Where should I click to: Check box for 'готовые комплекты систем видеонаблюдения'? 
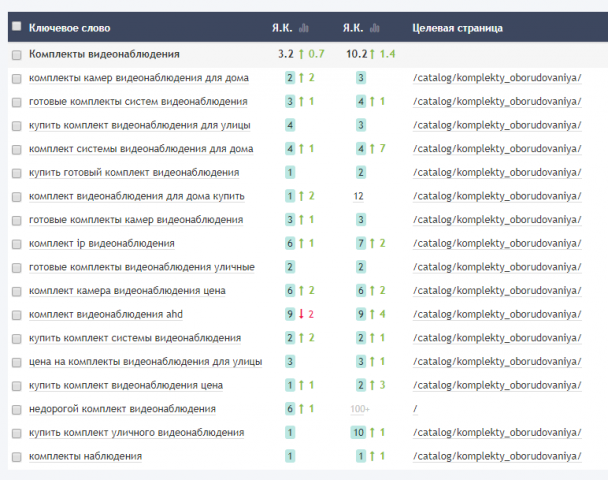[x=17, y=103]
